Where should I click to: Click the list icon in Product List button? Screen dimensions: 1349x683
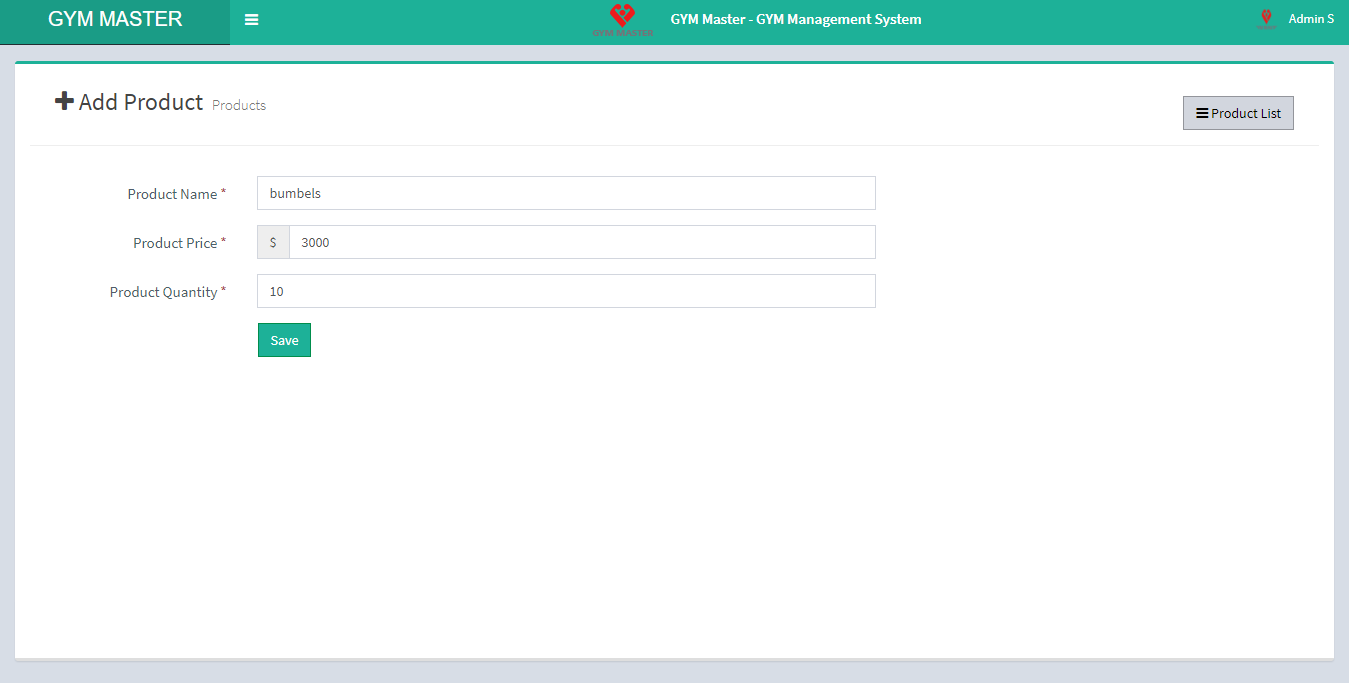point(1202,114)
